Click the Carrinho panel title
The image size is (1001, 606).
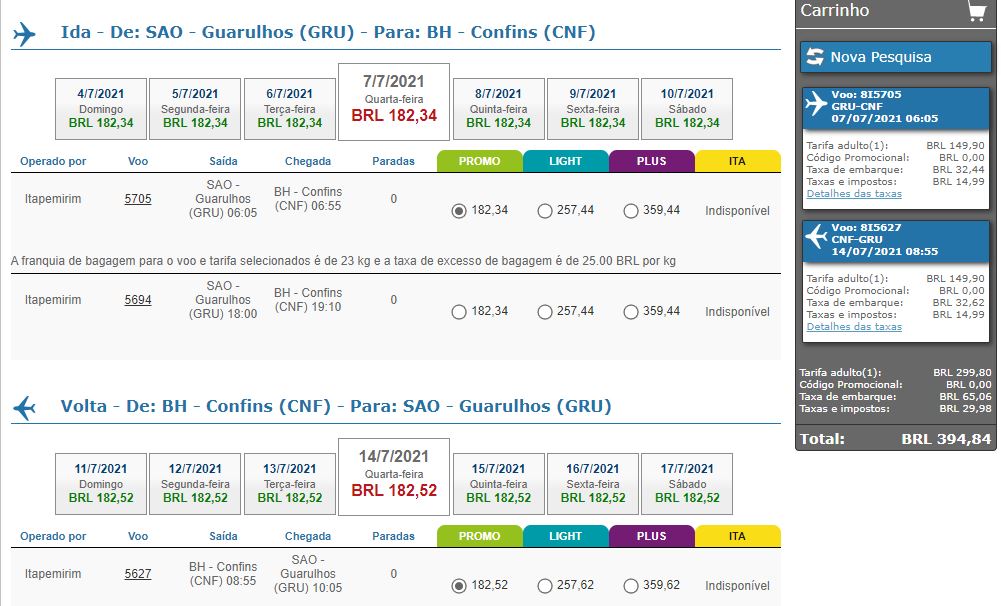pyautogui.click(x=834, y=10)
